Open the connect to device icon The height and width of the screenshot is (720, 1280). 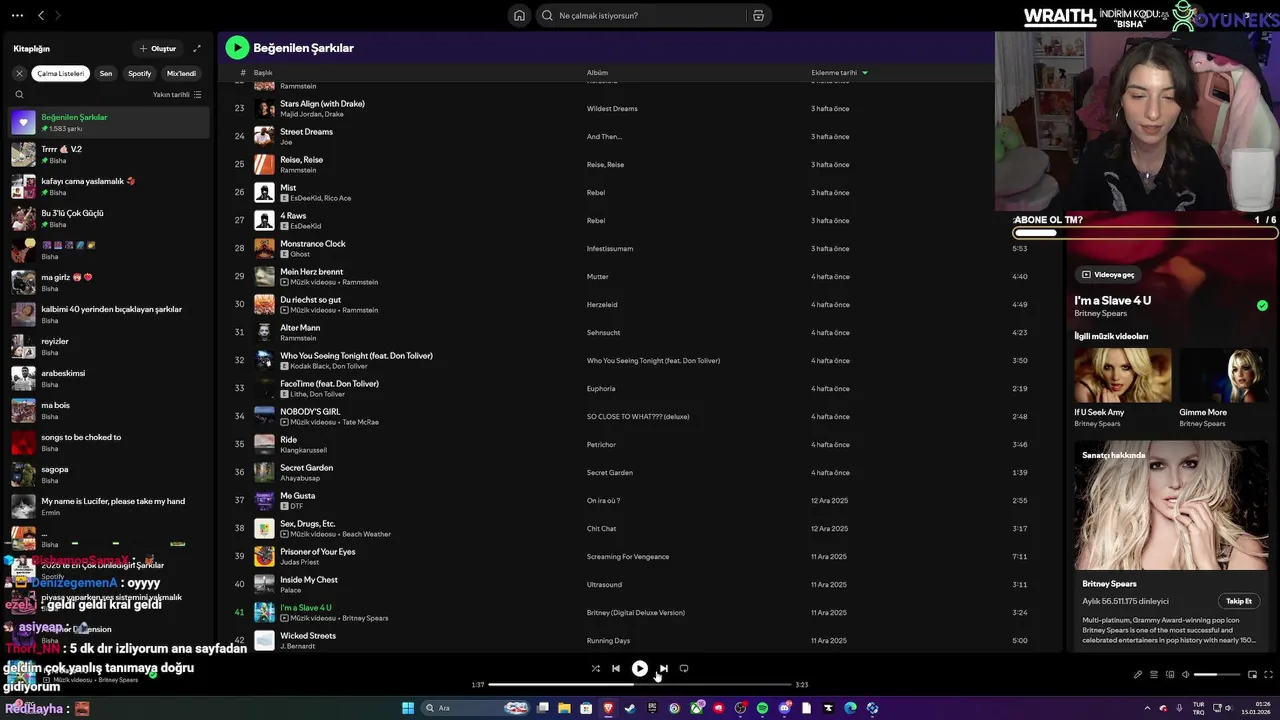[x=1170, y=674]
